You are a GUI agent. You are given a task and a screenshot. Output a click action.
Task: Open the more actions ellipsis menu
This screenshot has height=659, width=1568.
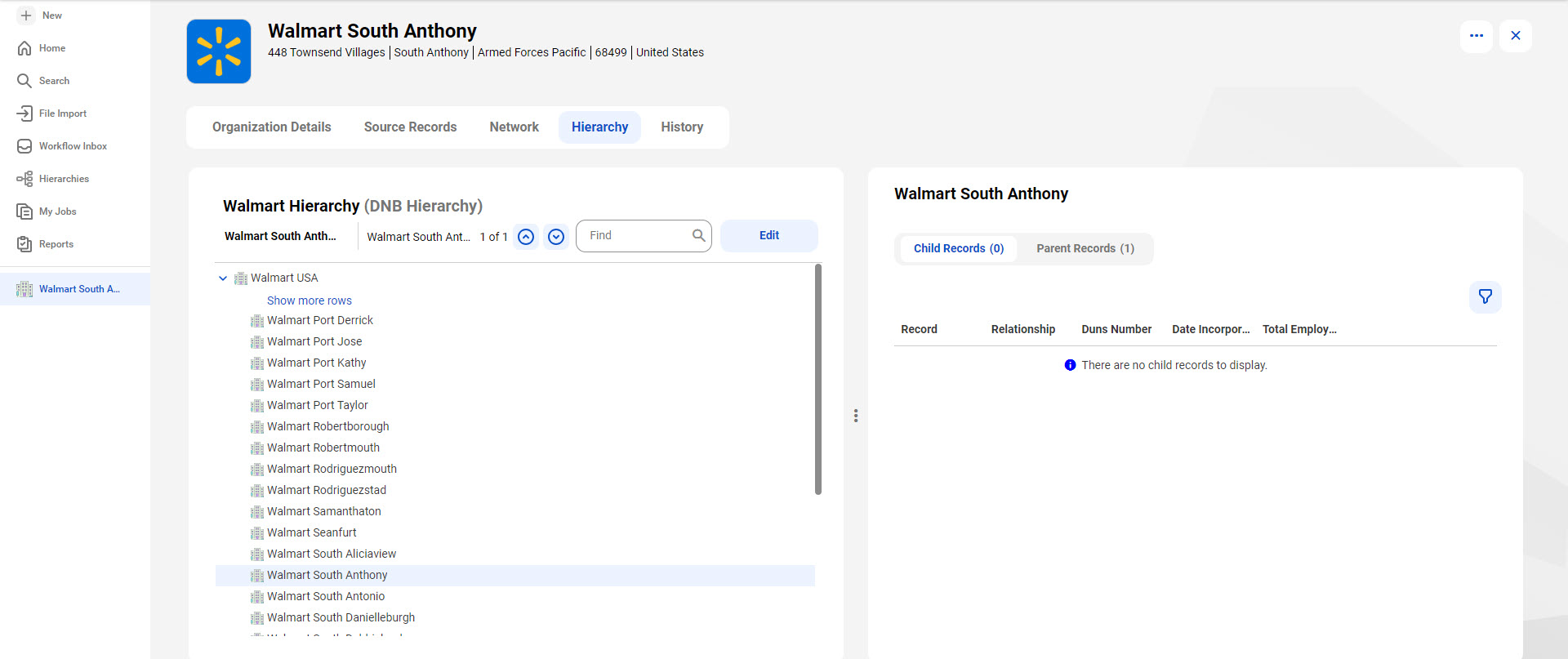(x=1477, y=36)
